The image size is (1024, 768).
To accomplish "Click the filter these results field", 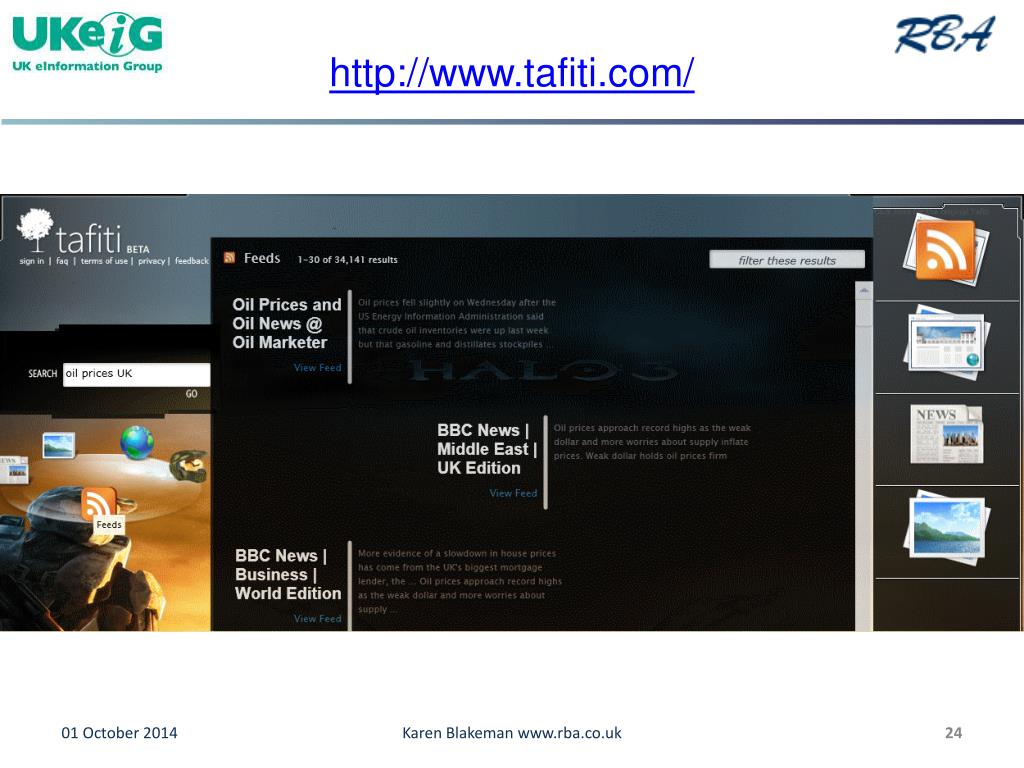I will [x=787, y=260].
